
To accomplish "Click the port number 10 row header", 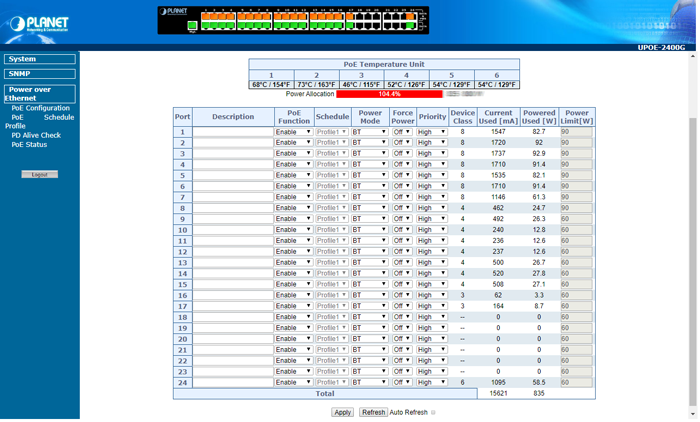I will (183, 230).
